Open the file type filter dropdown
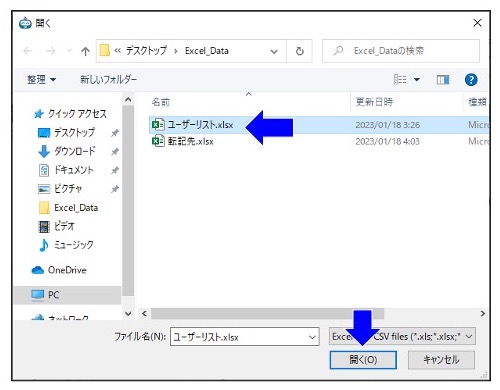Viewport: 500px width, 390px height. pyautogui.click(x=402, y=337)
